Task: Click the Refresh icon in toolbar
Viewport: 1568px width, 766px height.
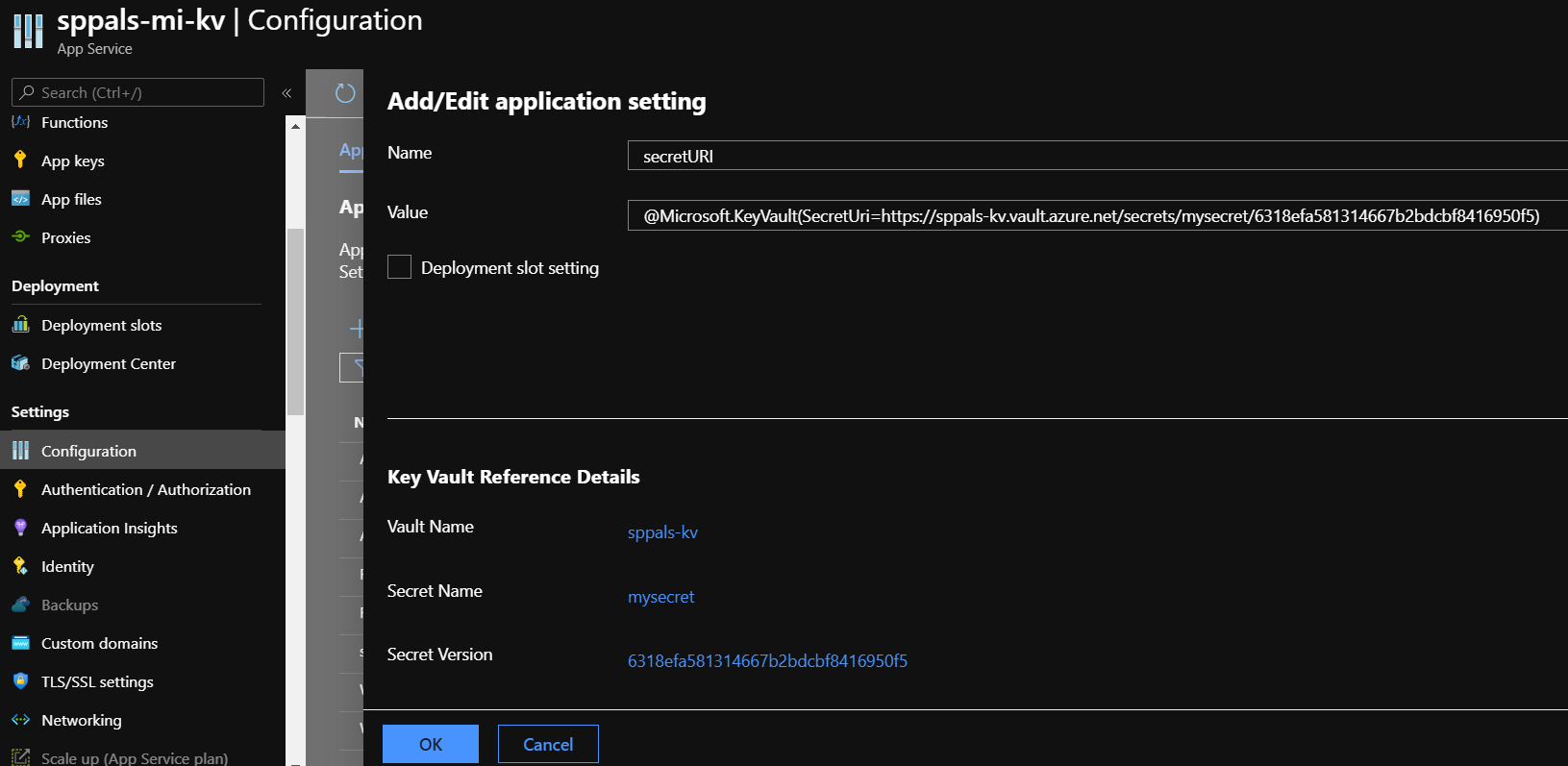Action: pos(345,93)
